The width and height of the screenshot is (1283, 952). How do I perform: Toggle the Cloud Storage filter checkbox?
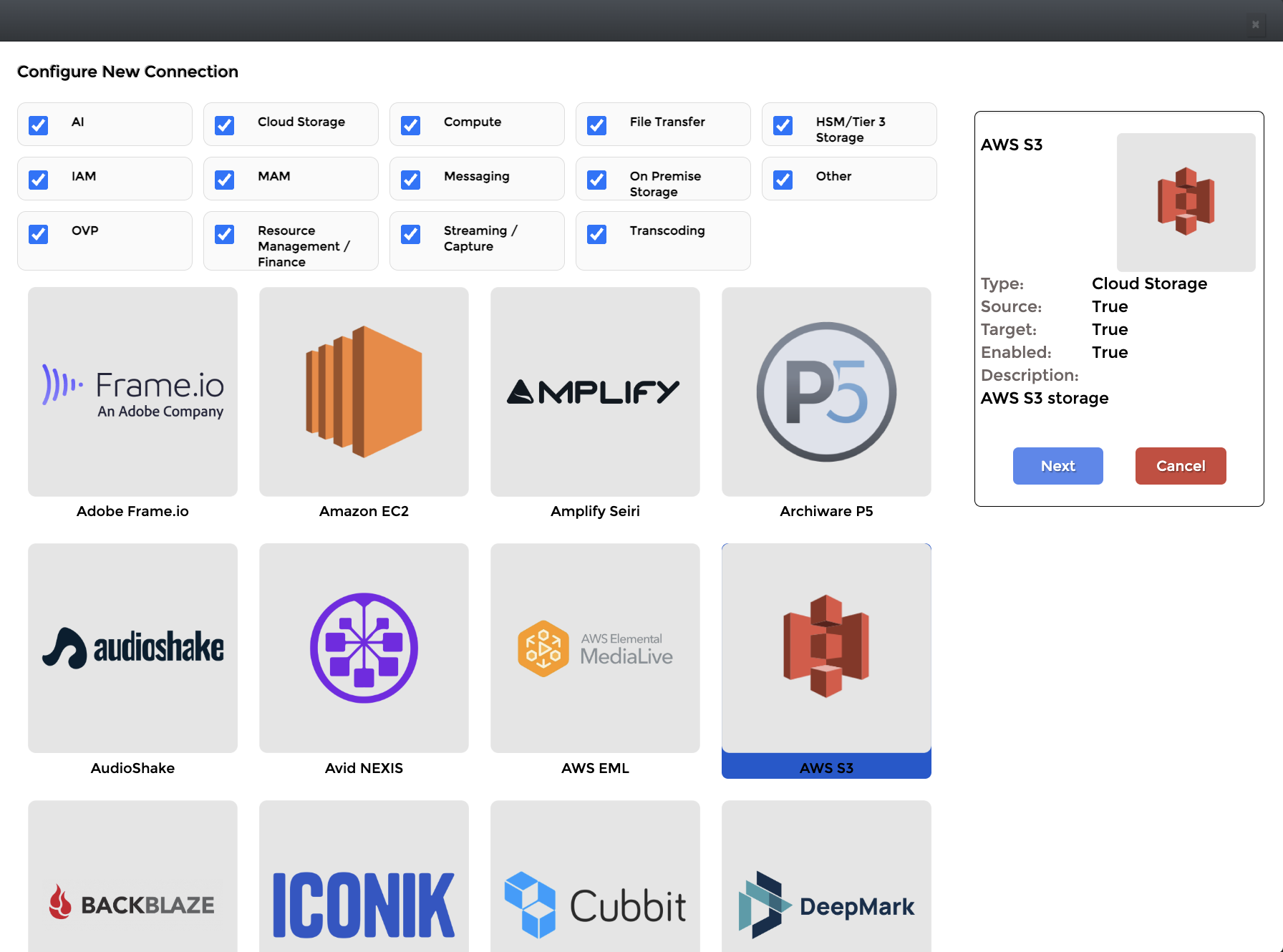coord(225,125)
